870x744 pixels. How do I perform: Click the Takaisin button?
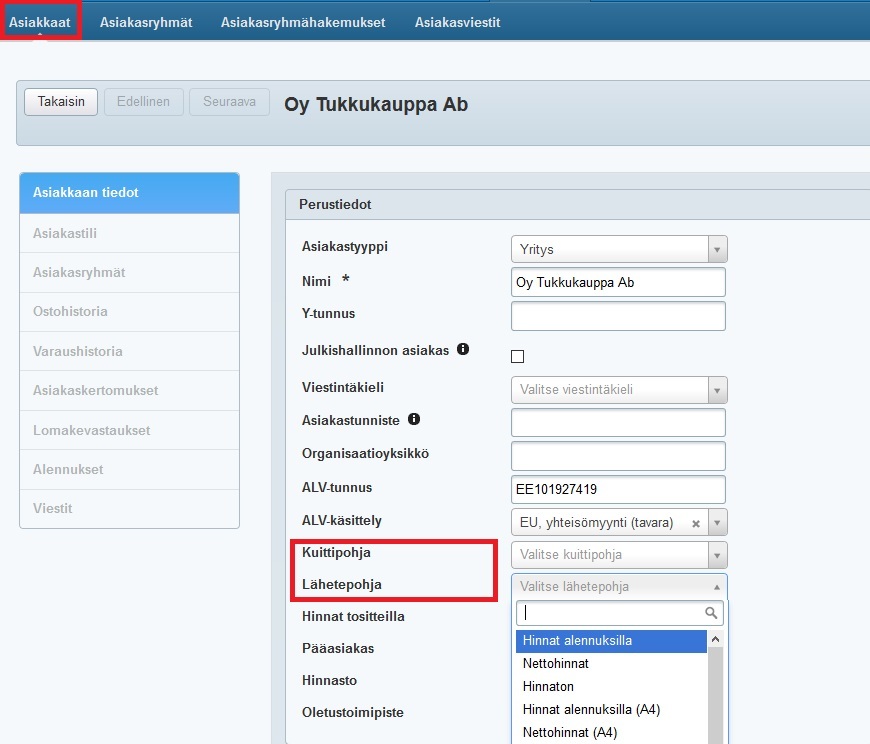[x=61, y=102]
